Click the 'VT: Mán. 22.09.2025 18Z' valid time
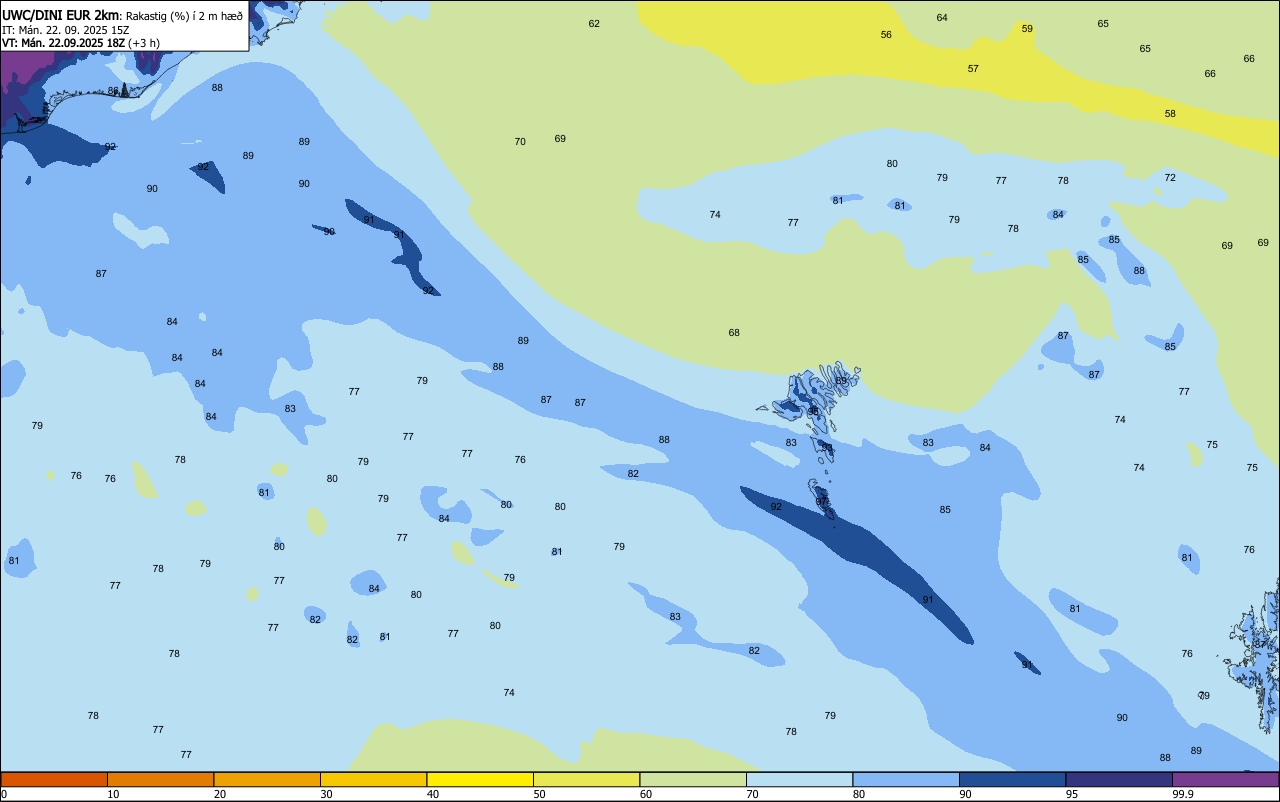The height and width of the screenshot is (802, 1280). click(63, 43)
